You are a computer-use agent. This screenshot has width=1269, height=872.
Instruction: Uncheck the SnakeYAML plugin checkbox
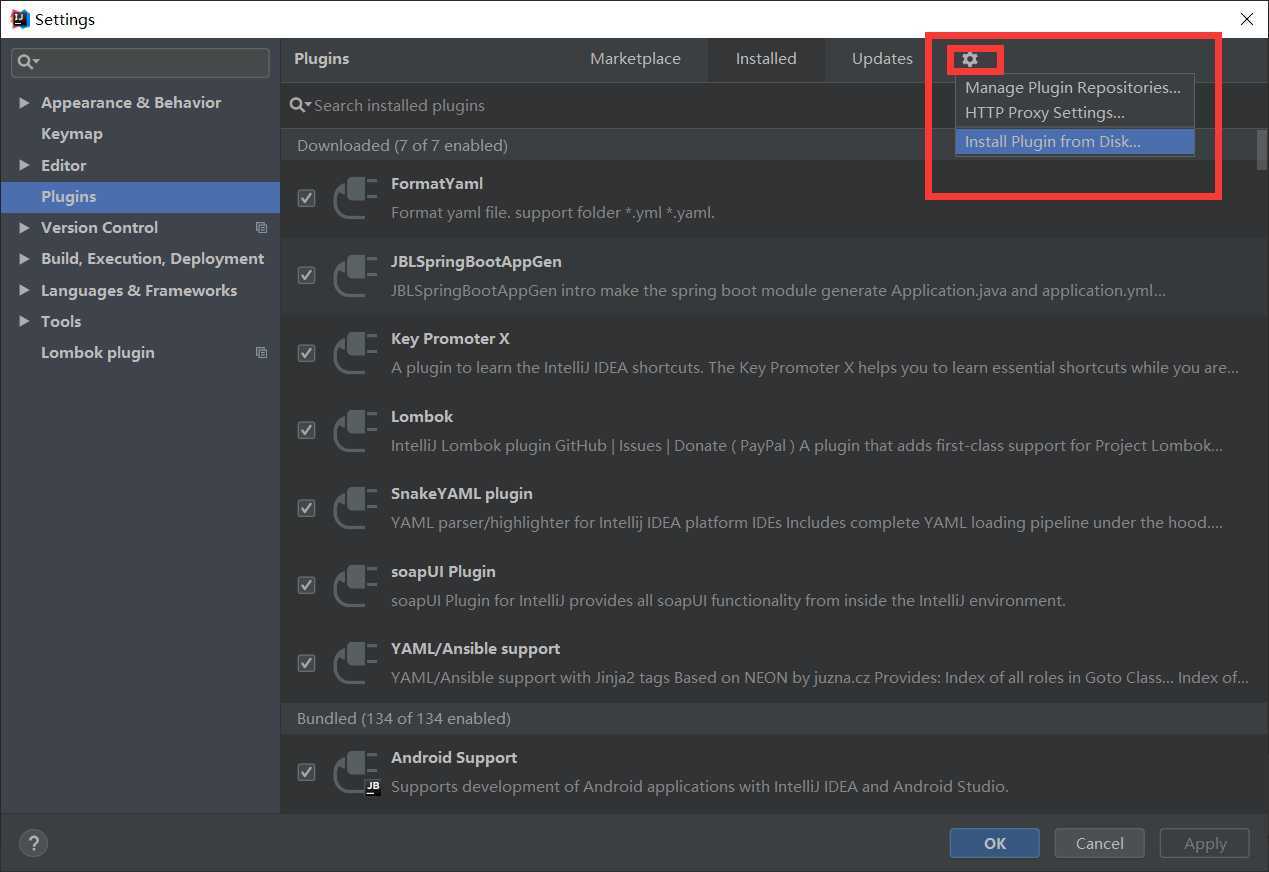pos(307,508)
